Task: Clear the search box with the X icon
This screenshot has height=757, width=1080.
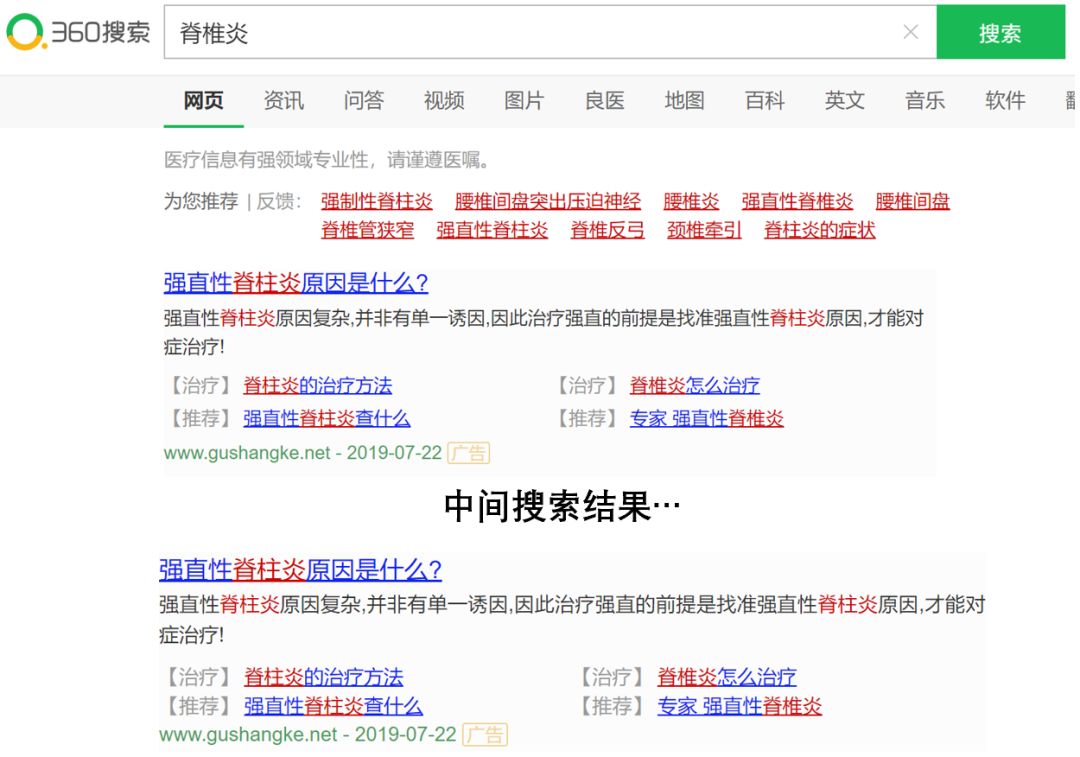Action: (910, 32)
